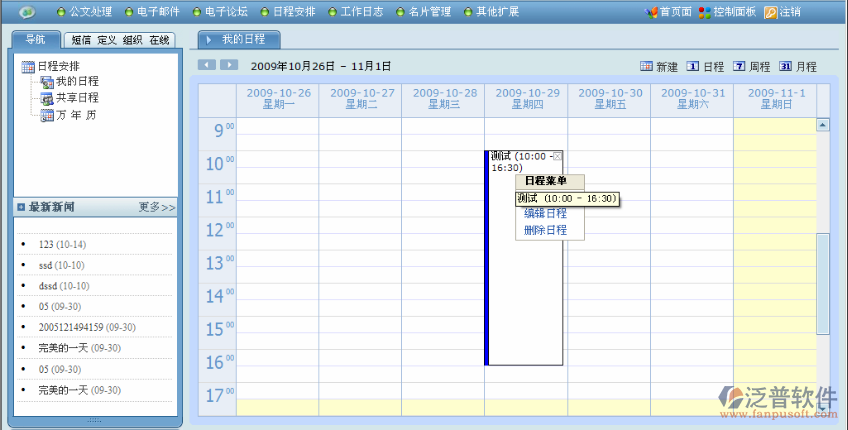
Task: Click the 9:00 time label
Action: 223,130
